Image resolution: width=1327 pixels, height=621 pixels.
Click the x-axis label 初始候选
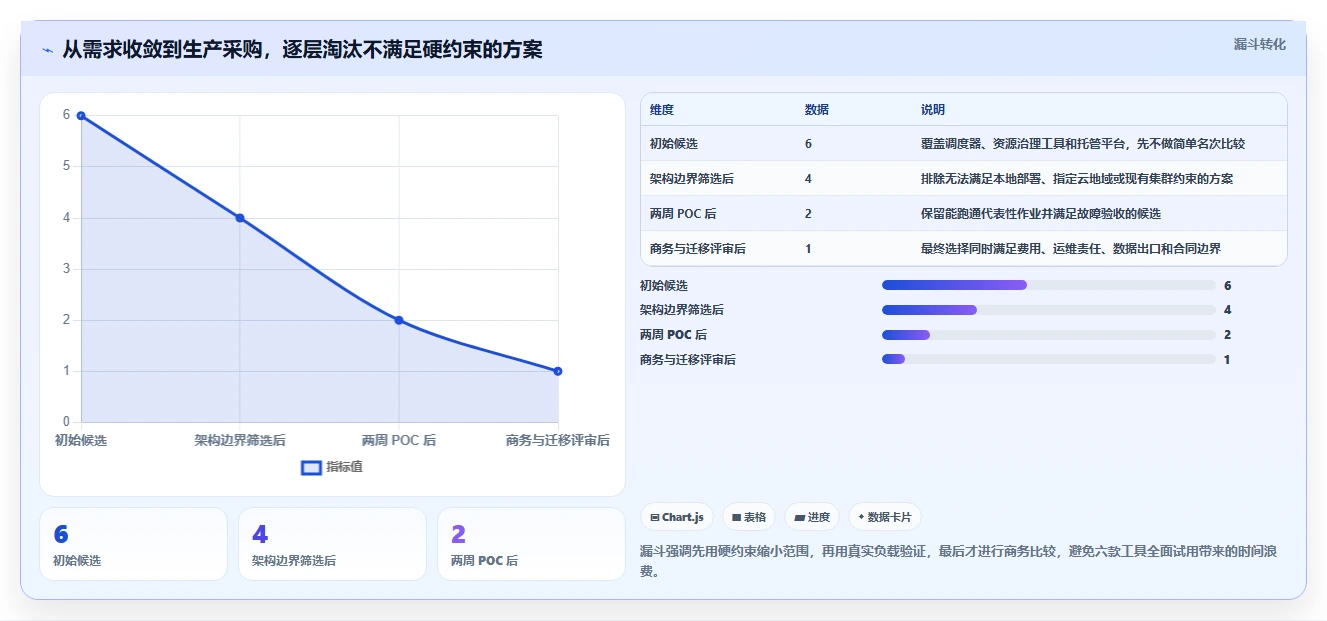[x=81, y=440]
